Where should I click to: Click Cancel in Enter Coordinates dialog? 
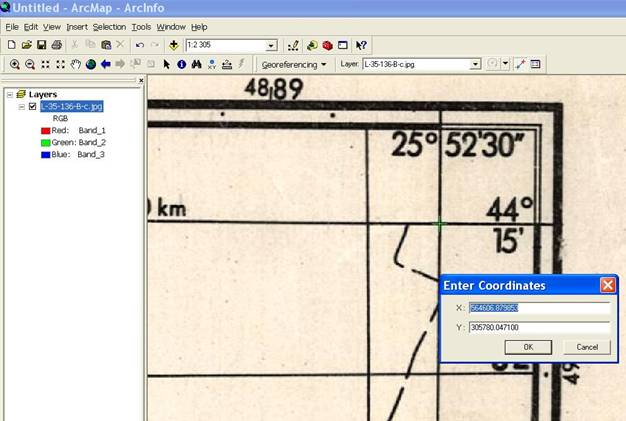(x=586, y=347)
